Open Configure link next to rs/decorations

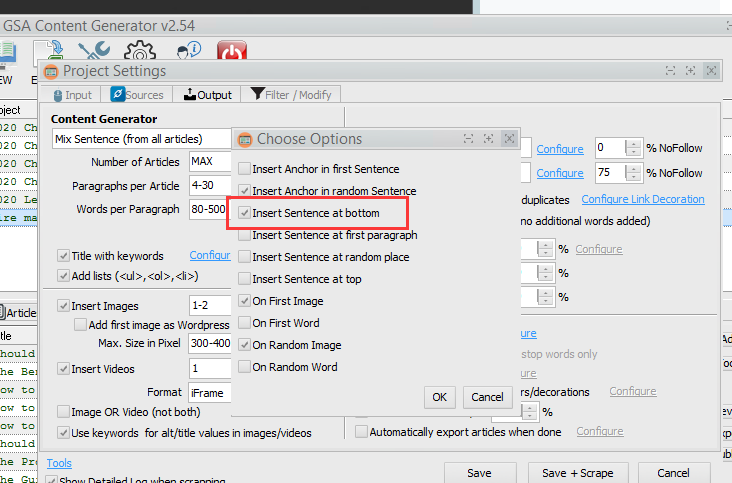click(x=633, y=391)
